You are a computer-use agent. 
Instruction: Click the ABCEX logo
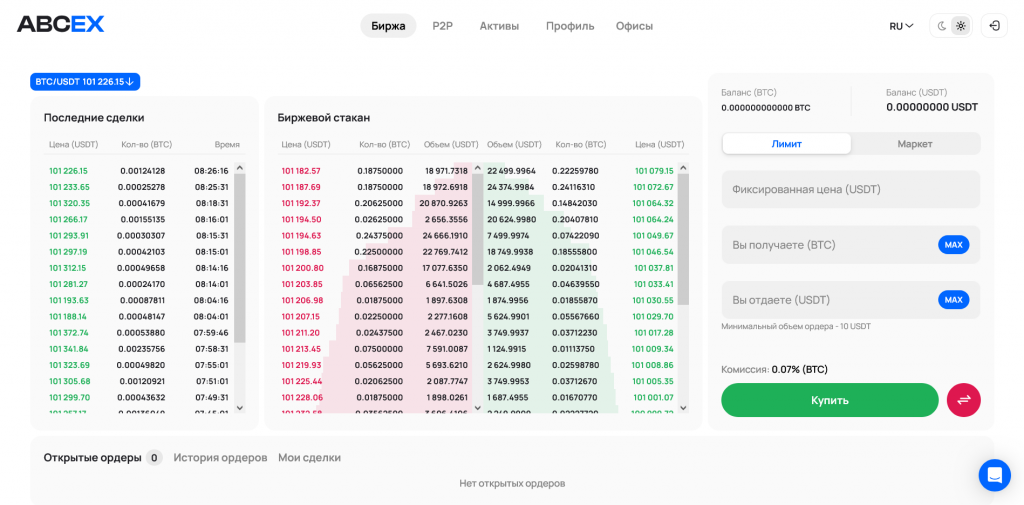point(61,25)
